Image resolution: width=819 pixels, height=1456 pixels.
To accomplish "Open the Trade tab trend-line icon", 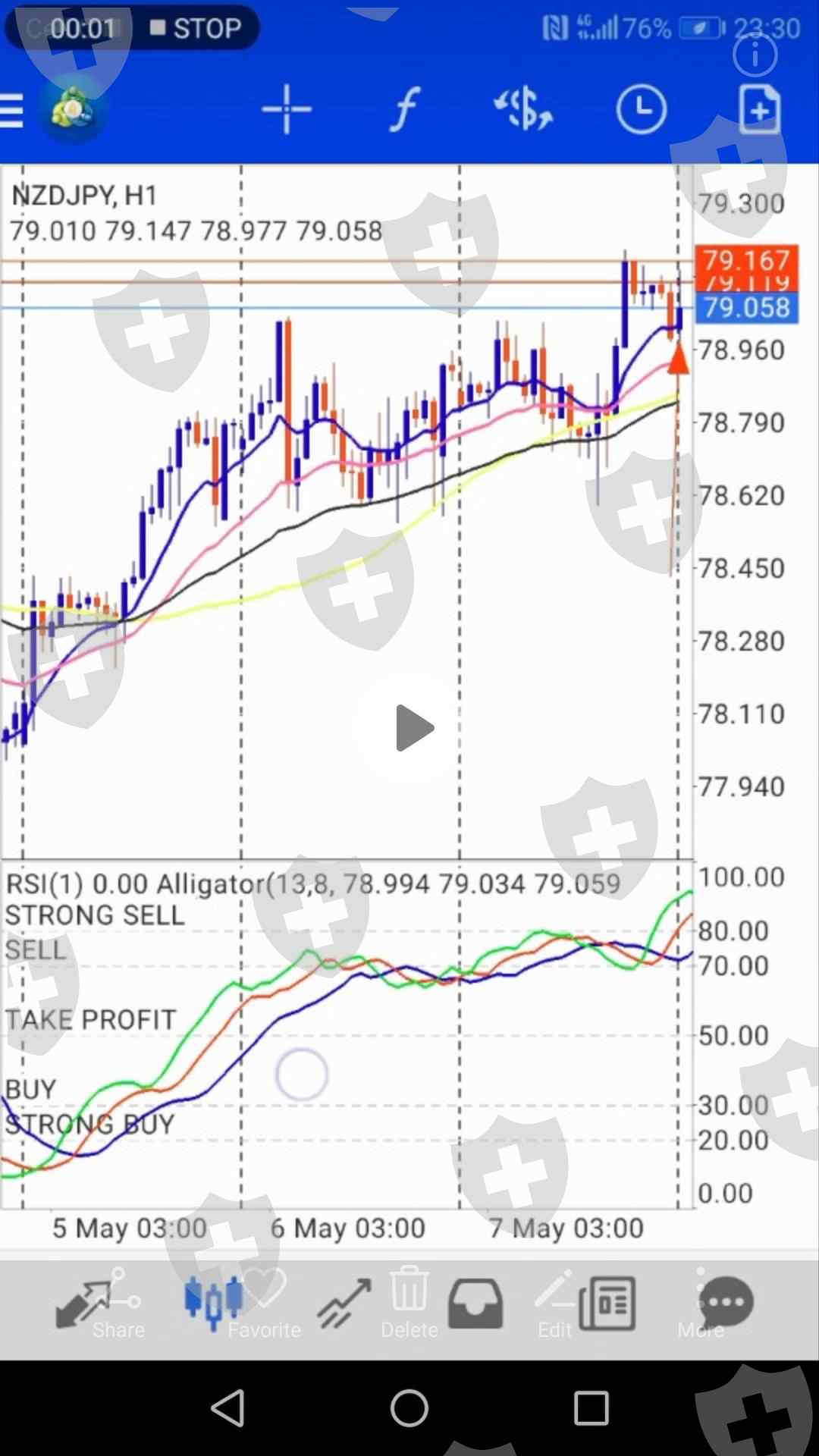I will tap(345, 1304).
